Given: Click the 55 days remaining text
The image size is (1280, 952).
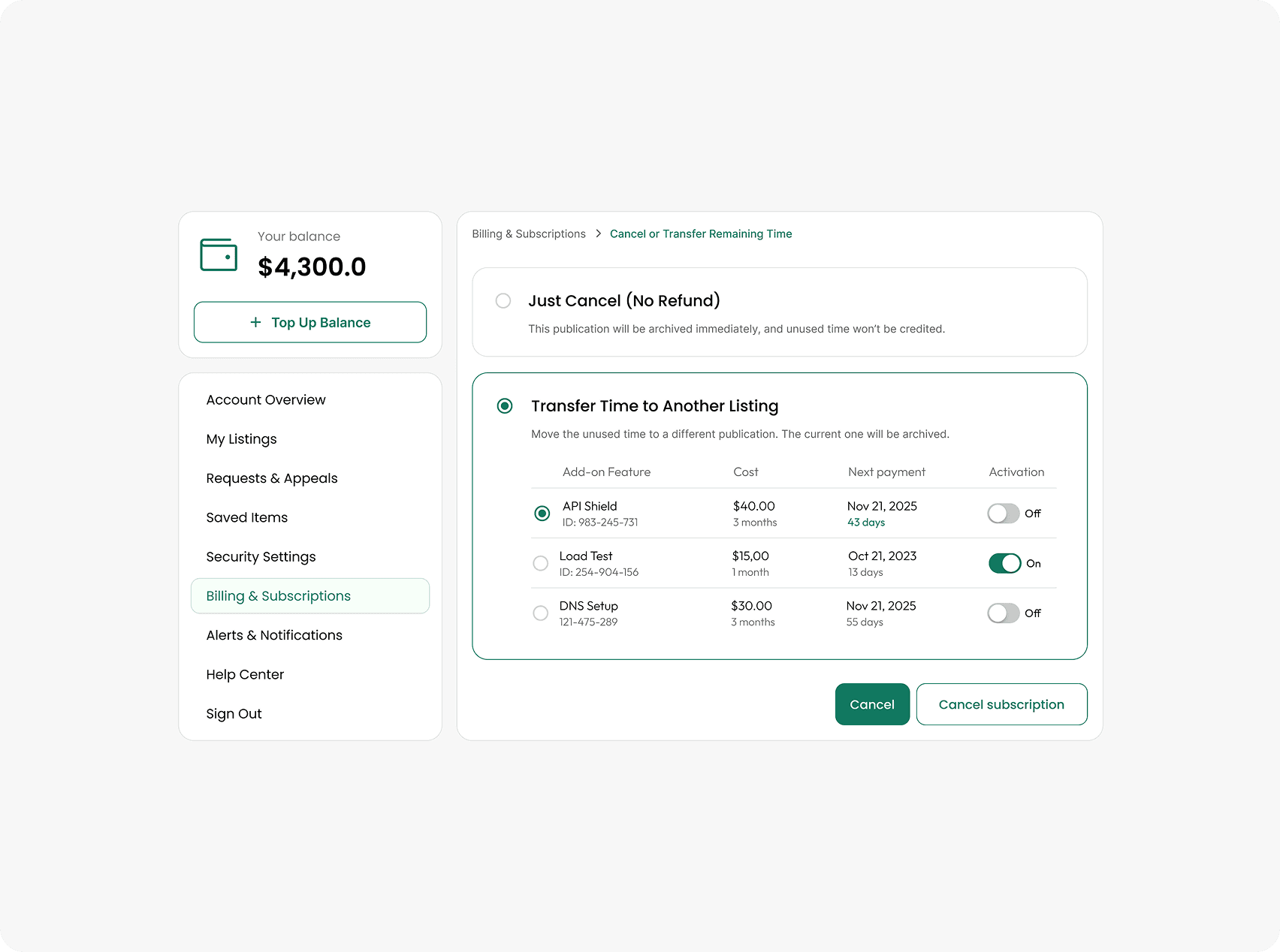Looking at the screenshot, I should (865, 622).
